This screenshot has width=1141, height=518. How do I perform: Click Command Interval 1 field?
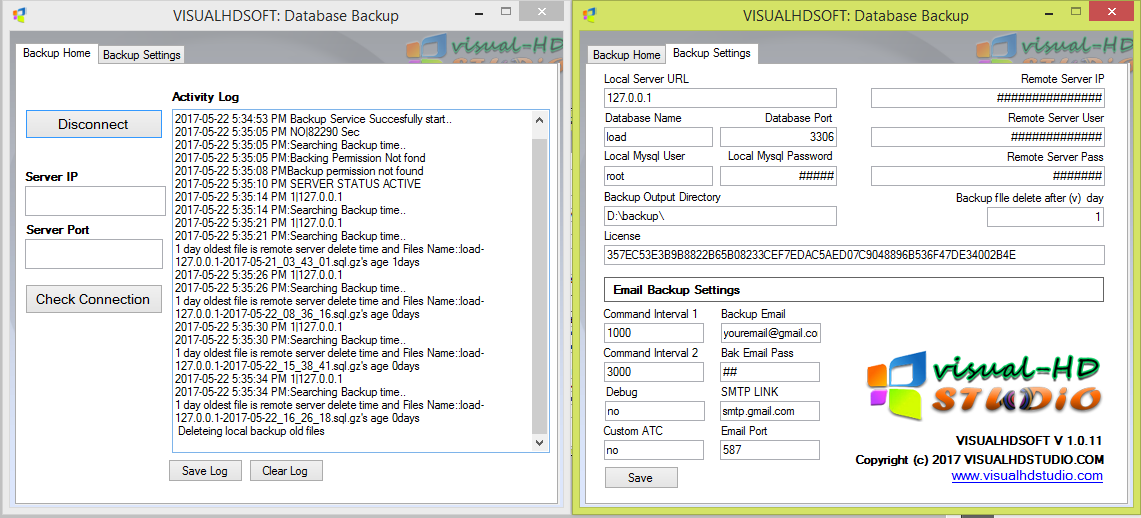[x=654, y=332]
